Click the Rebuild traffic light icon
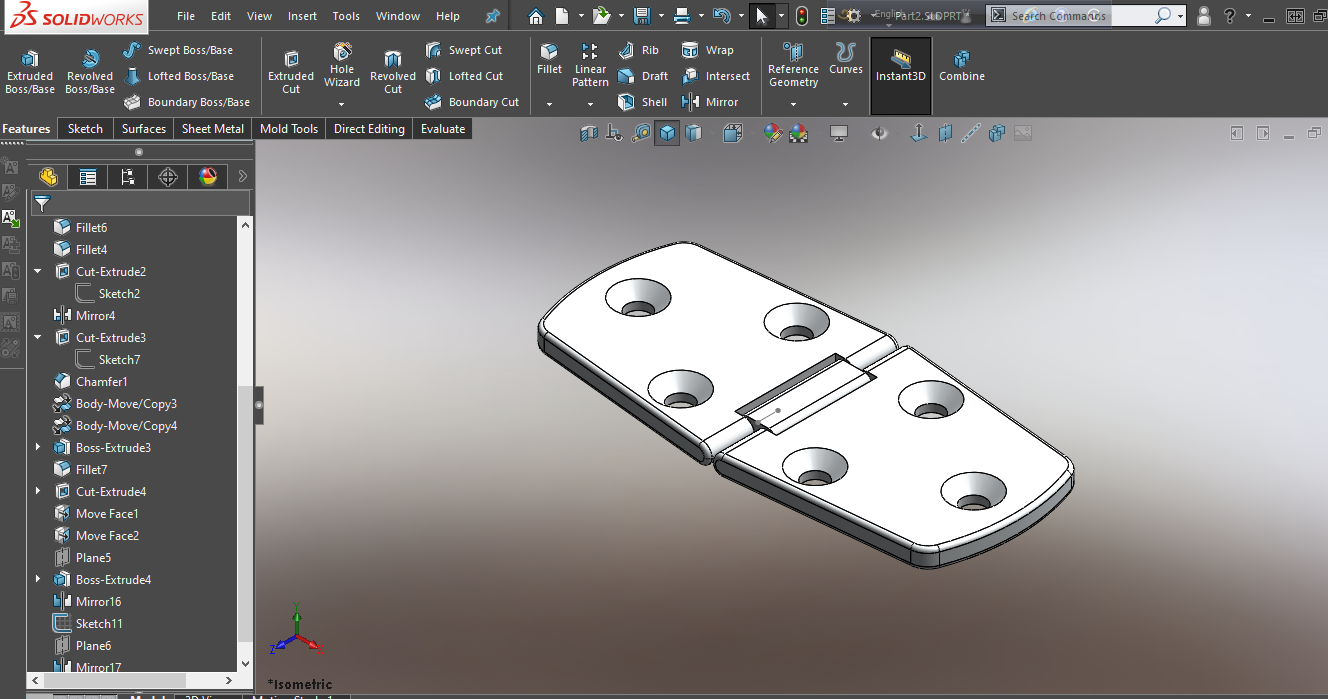 click(802, 16)
